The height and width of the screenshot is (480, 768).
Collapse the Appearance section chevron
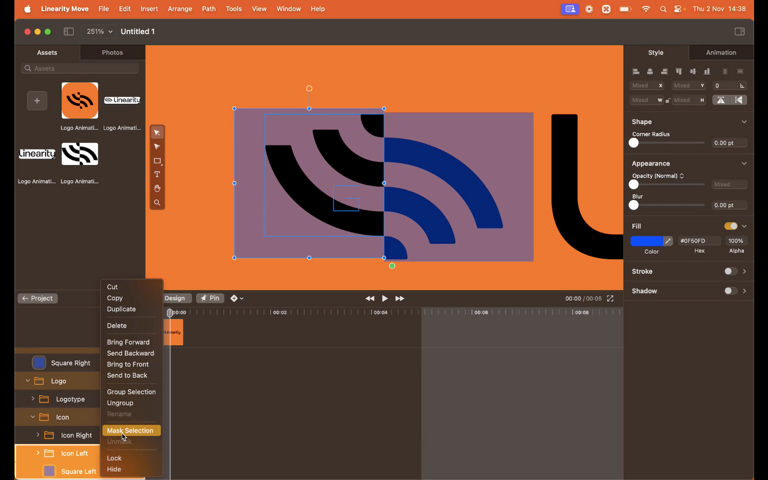click(x=744, y=163)
